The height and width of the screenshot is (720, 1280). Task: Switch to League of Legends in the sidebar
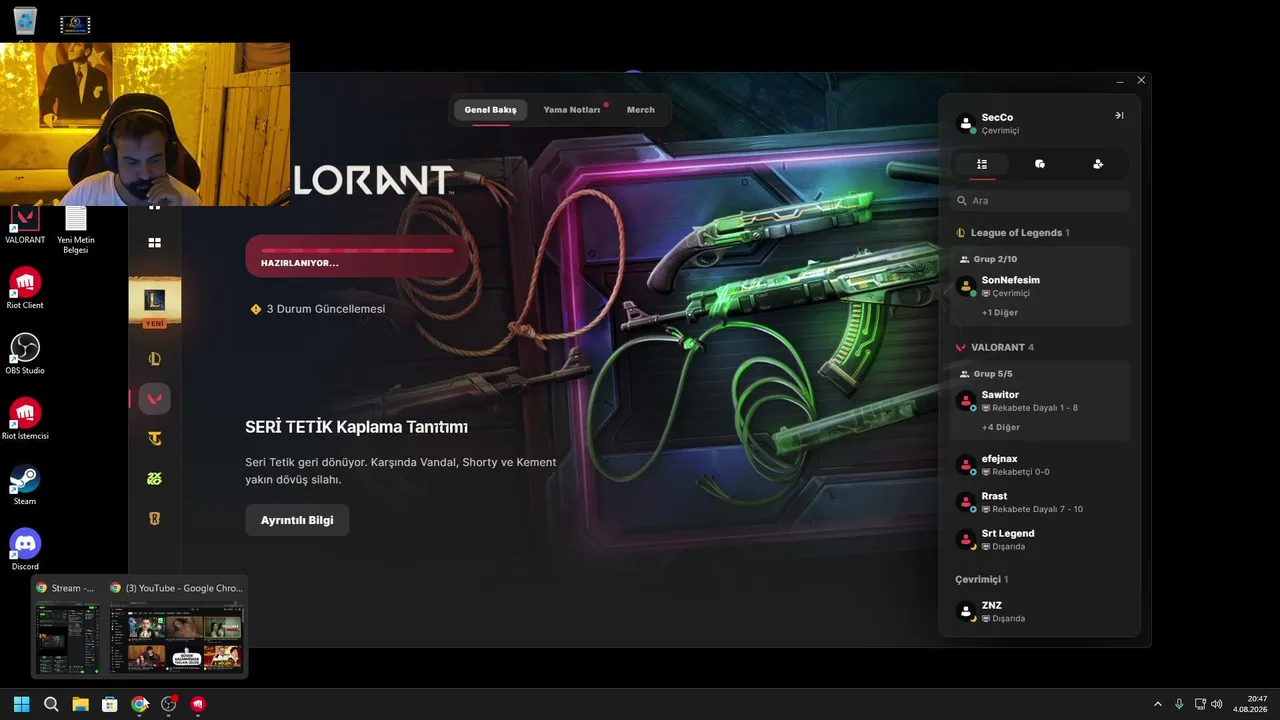(x=155, y=359)
